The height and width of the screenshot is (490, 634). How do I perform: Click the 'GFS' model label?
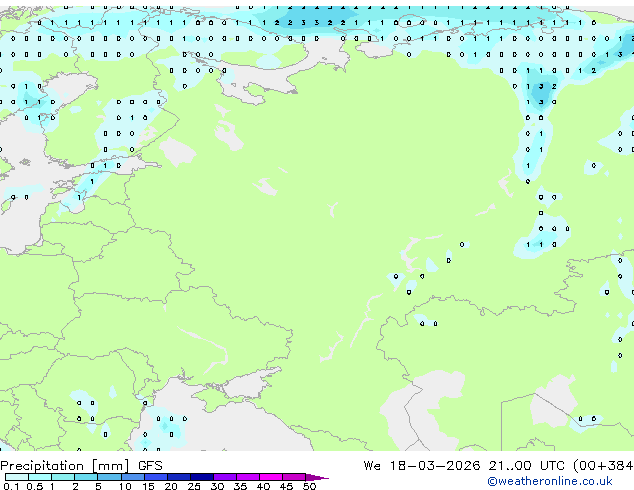click(x=150, y=466)
